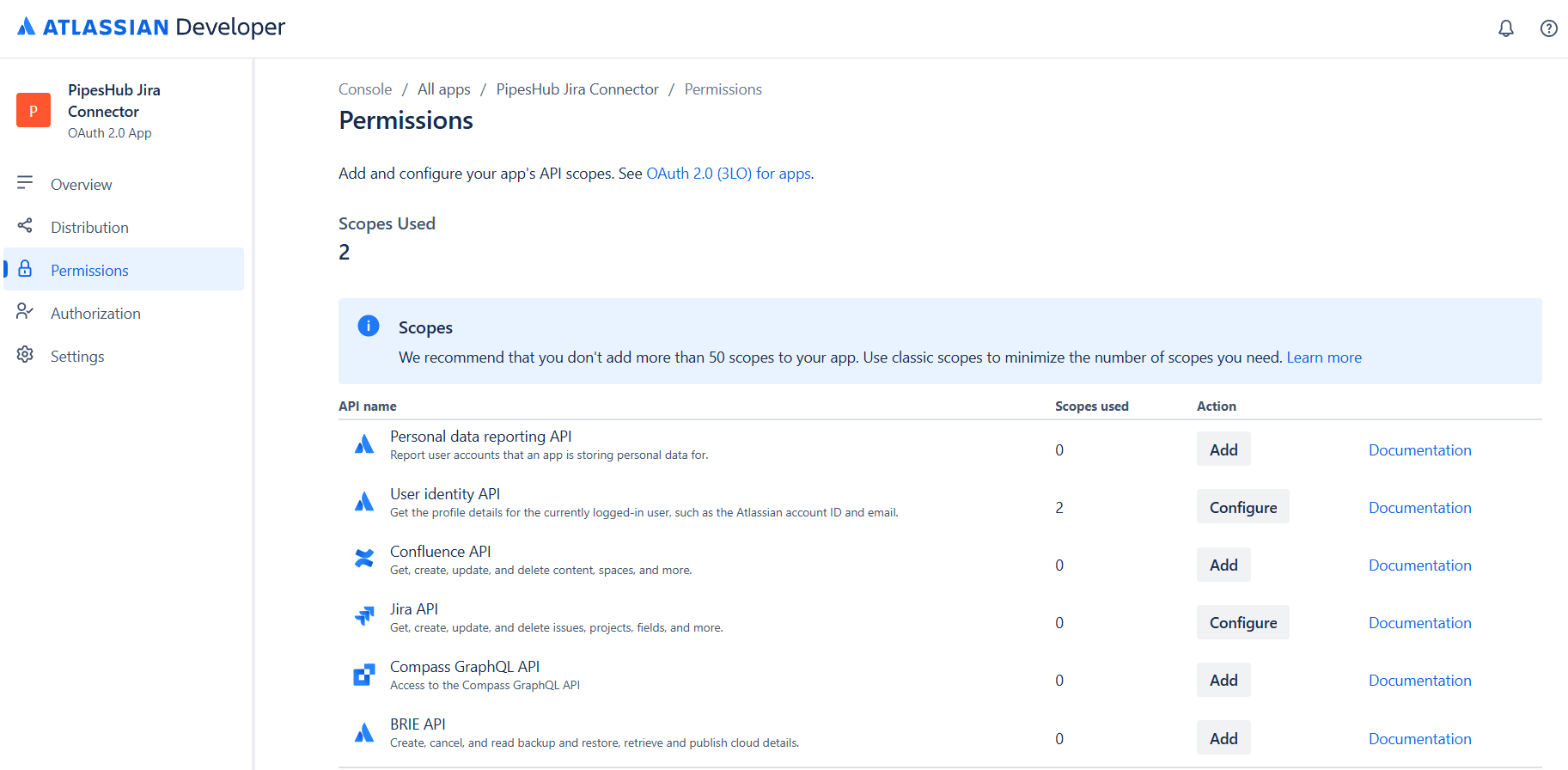Click 'Compass GraphQL API' row title

coord(465,667)
